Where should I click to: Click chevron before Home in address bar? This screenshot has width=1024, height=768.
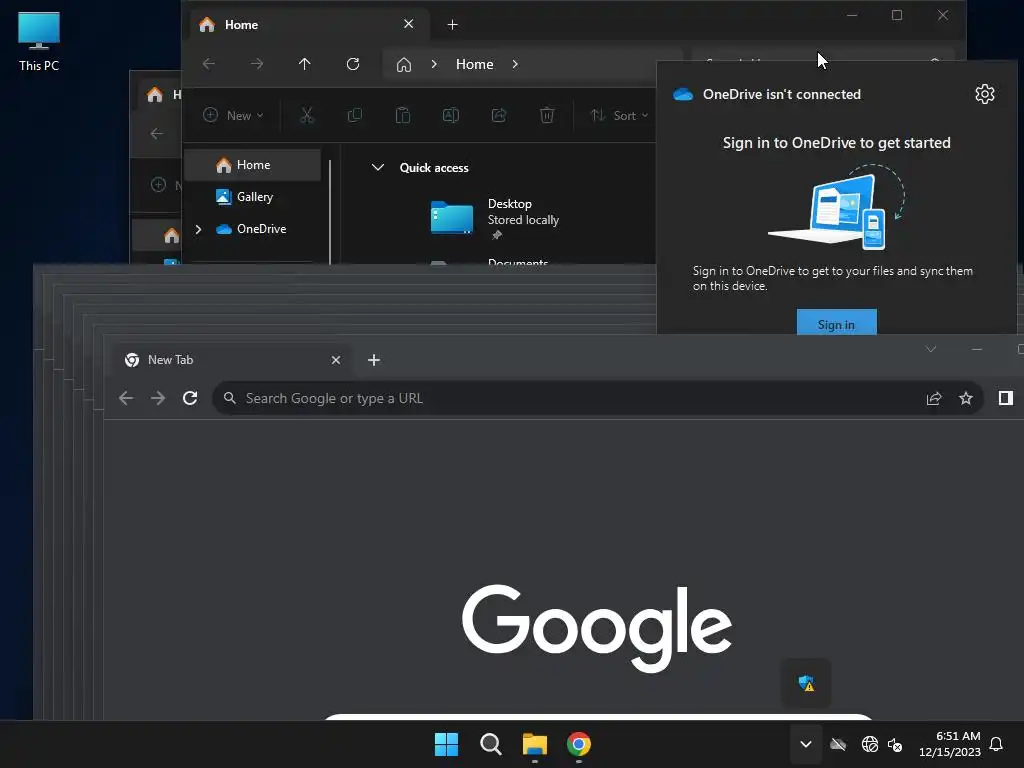(x=434, y=64)
